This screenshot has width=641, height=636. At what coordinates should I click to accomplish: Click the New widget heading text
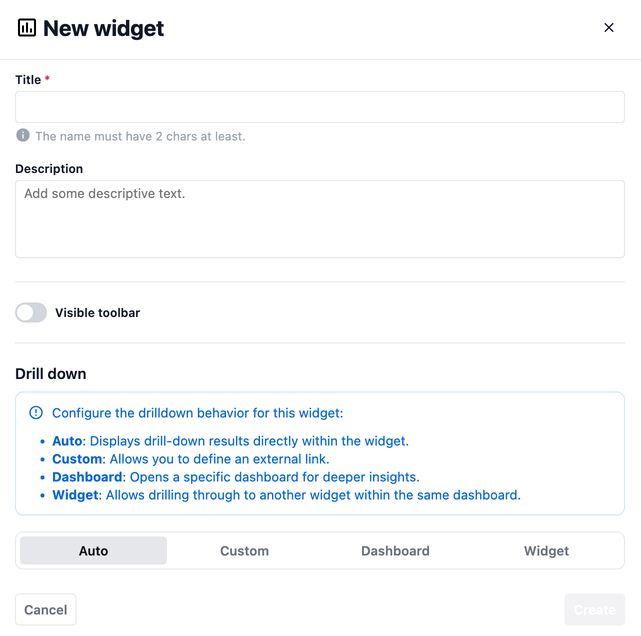pyautogui.click(x=103, y=28)
